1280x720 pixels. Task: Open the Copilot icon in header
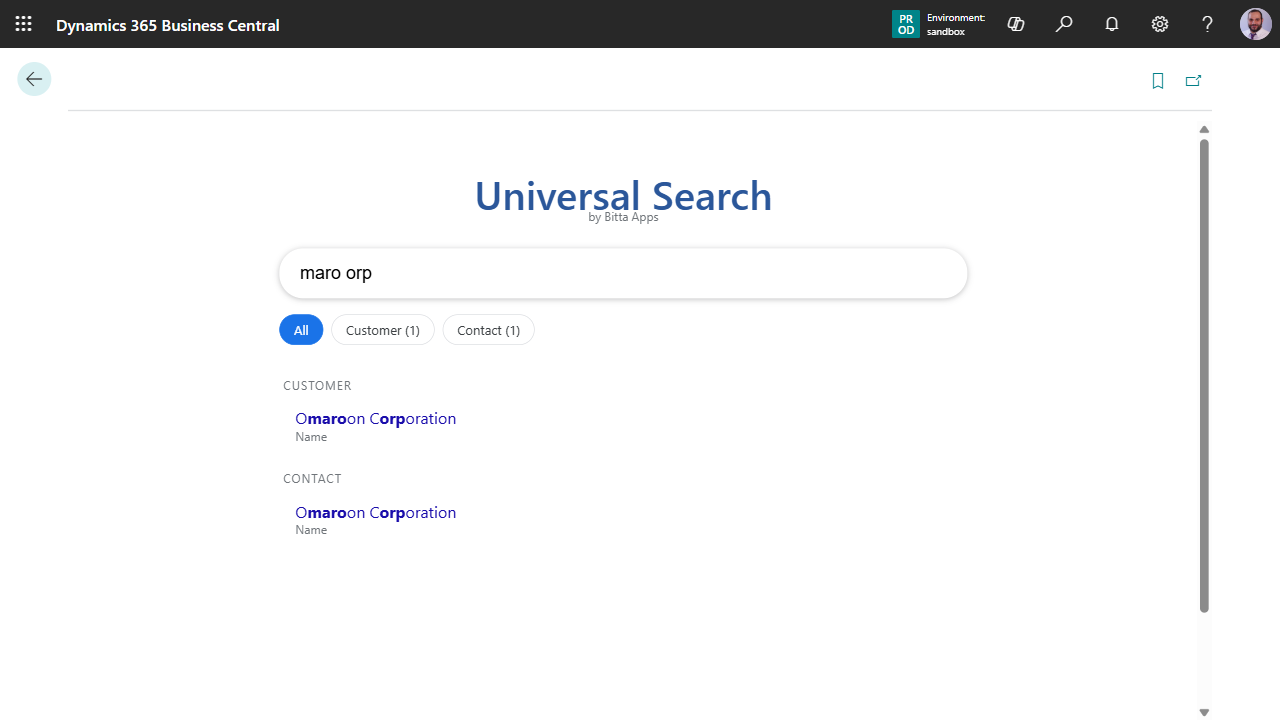(x=1016, y=24)
